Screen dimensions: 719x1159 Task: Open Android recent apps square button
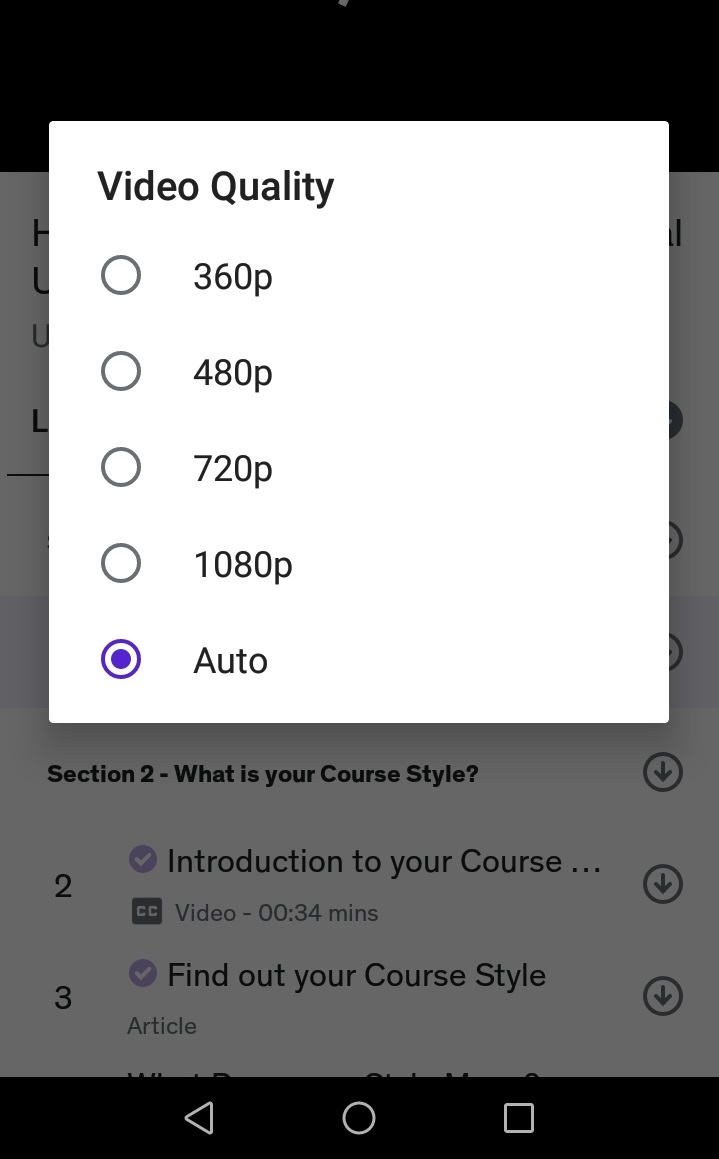click(518, 1117)
